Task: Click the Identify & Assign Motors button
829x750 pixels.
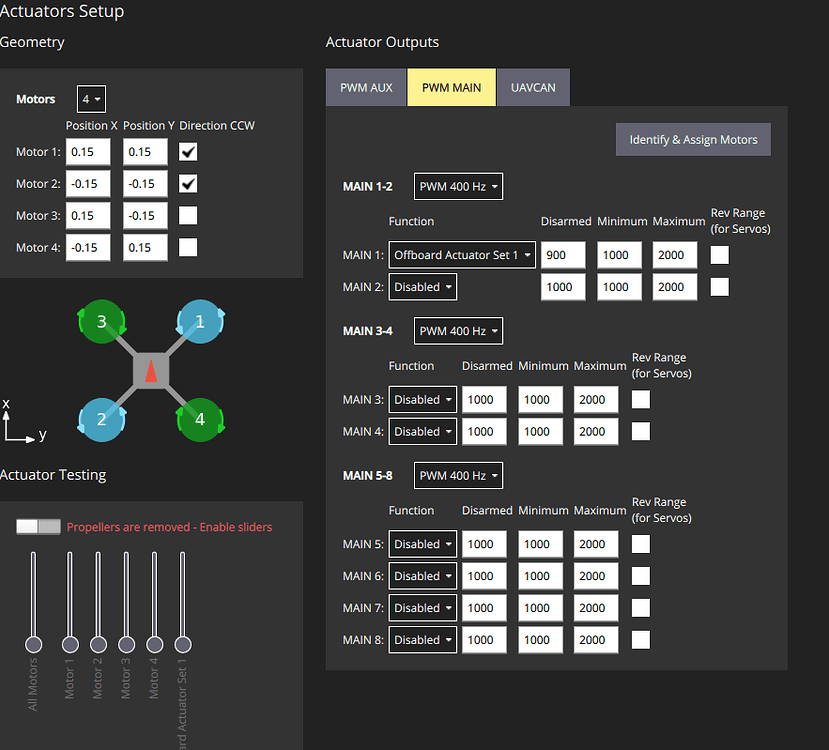Action: [x=692, y=139]
